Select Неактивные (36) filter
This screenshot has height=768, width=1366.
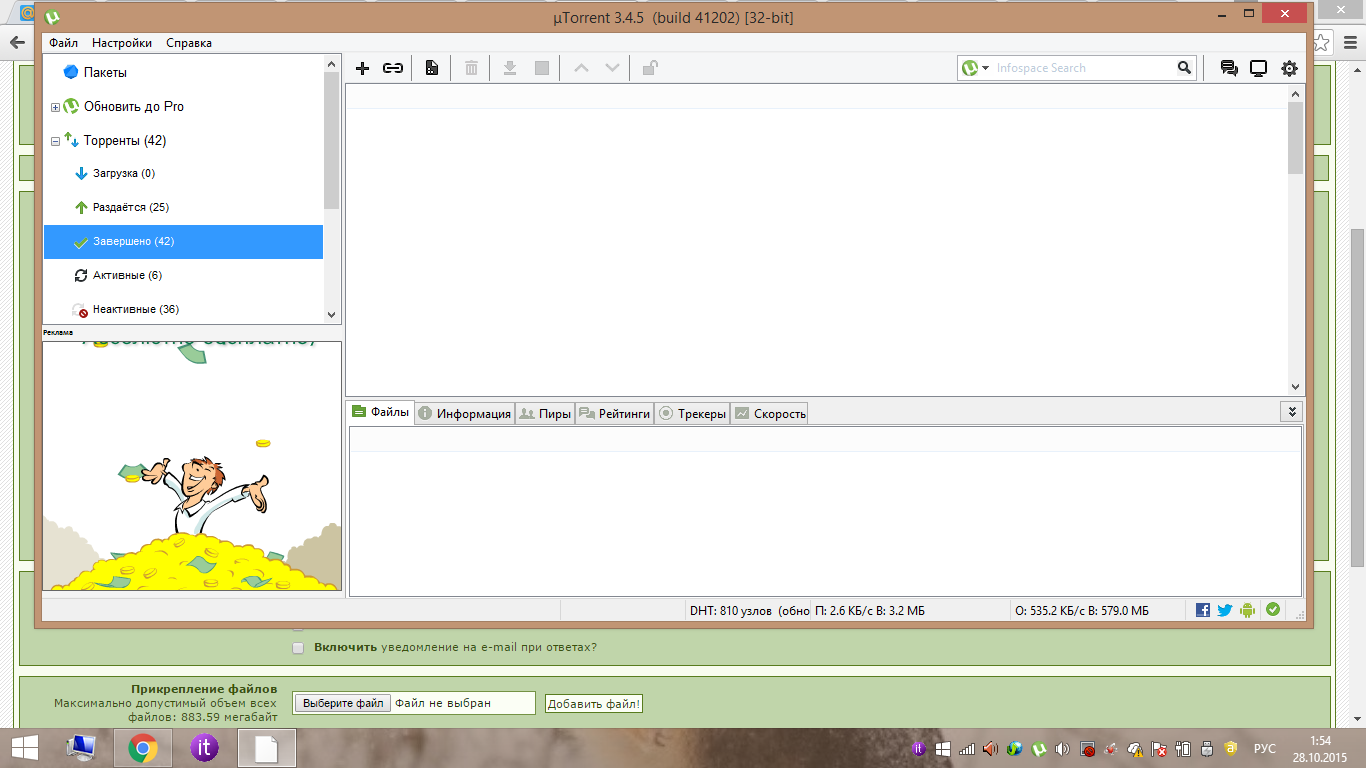(136, 310)
